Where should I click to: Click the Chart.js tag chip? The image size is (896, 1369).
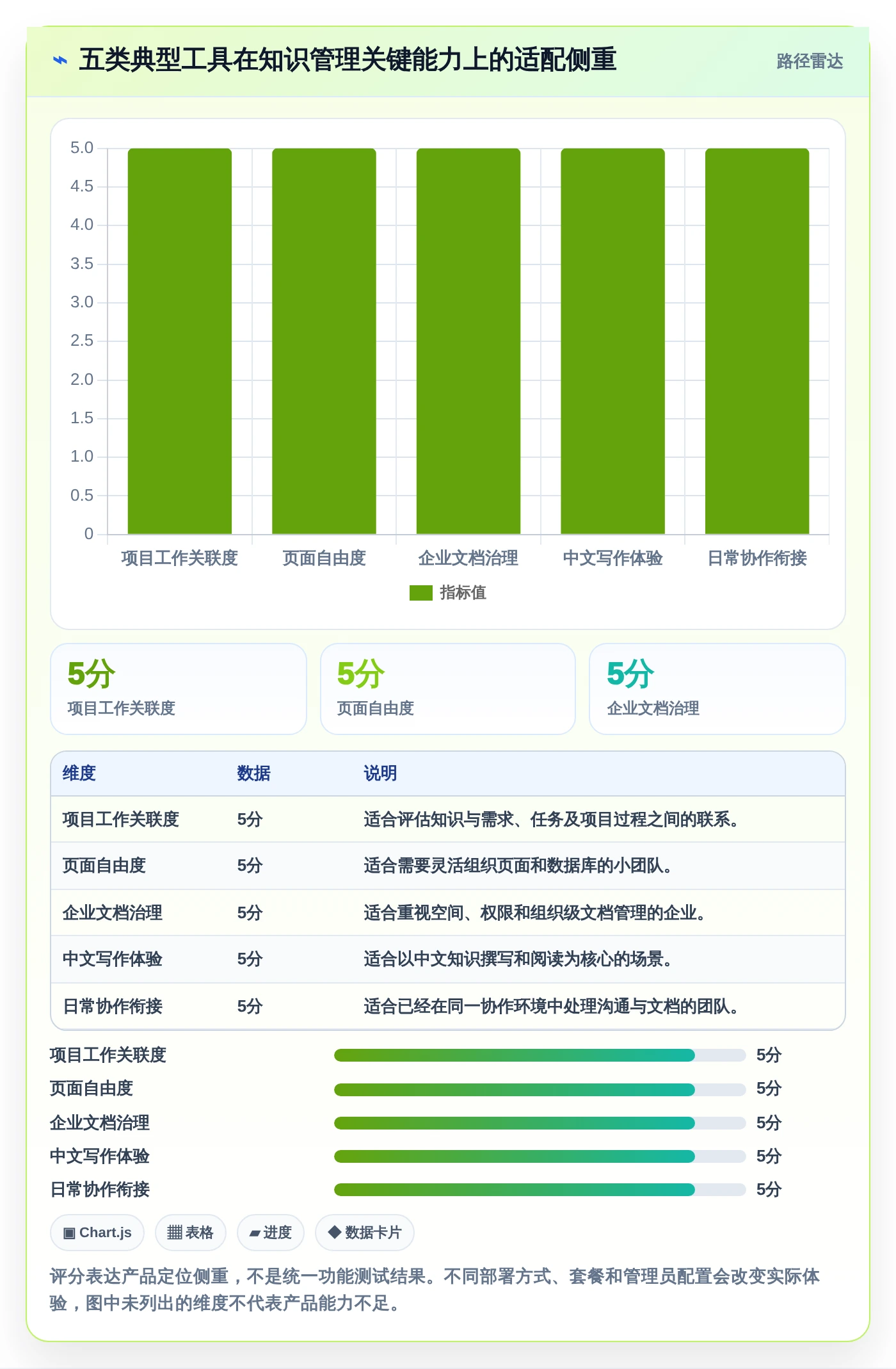pos(97,1233)
